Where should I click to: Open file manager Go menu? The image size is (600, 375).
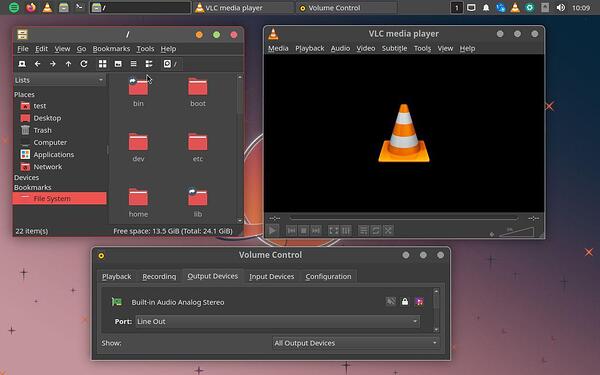point(81,49)
